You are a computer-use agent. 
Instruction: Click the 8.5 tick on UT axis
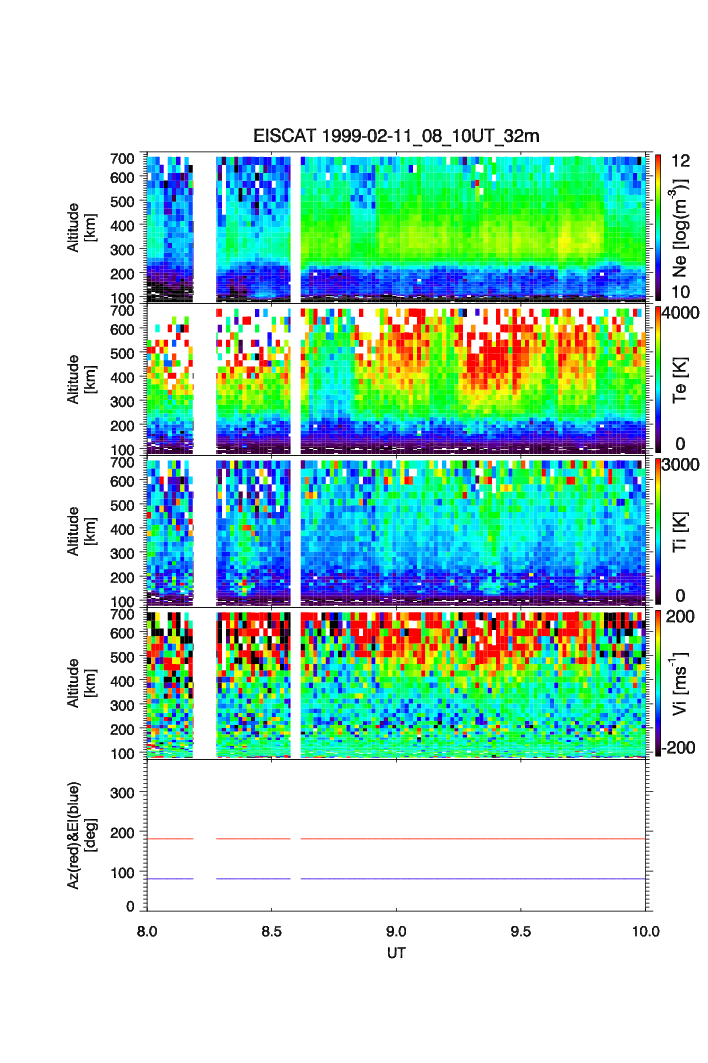pos(272,930)
